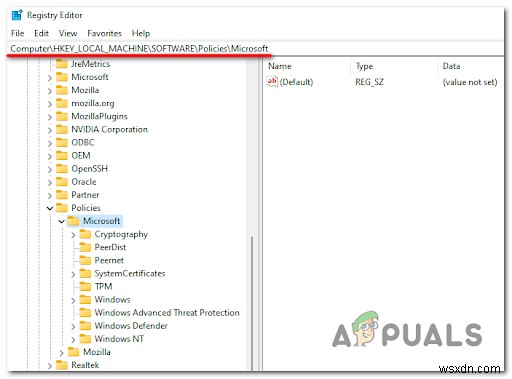Select the (Default) value entry
The height and width of the screenshot is (379, 512).
pyautogui.click(x=296, y=82)
